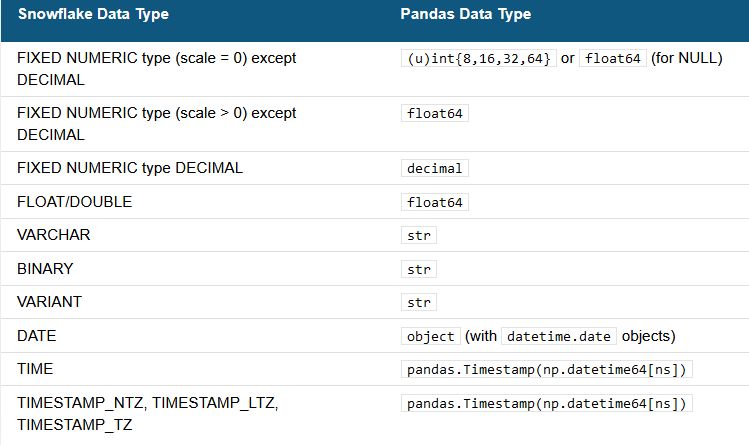Viewport: 749px width, 445px height.
Task: Click the (u)int{8,16,32,64} code snippet
Action: 477,59
